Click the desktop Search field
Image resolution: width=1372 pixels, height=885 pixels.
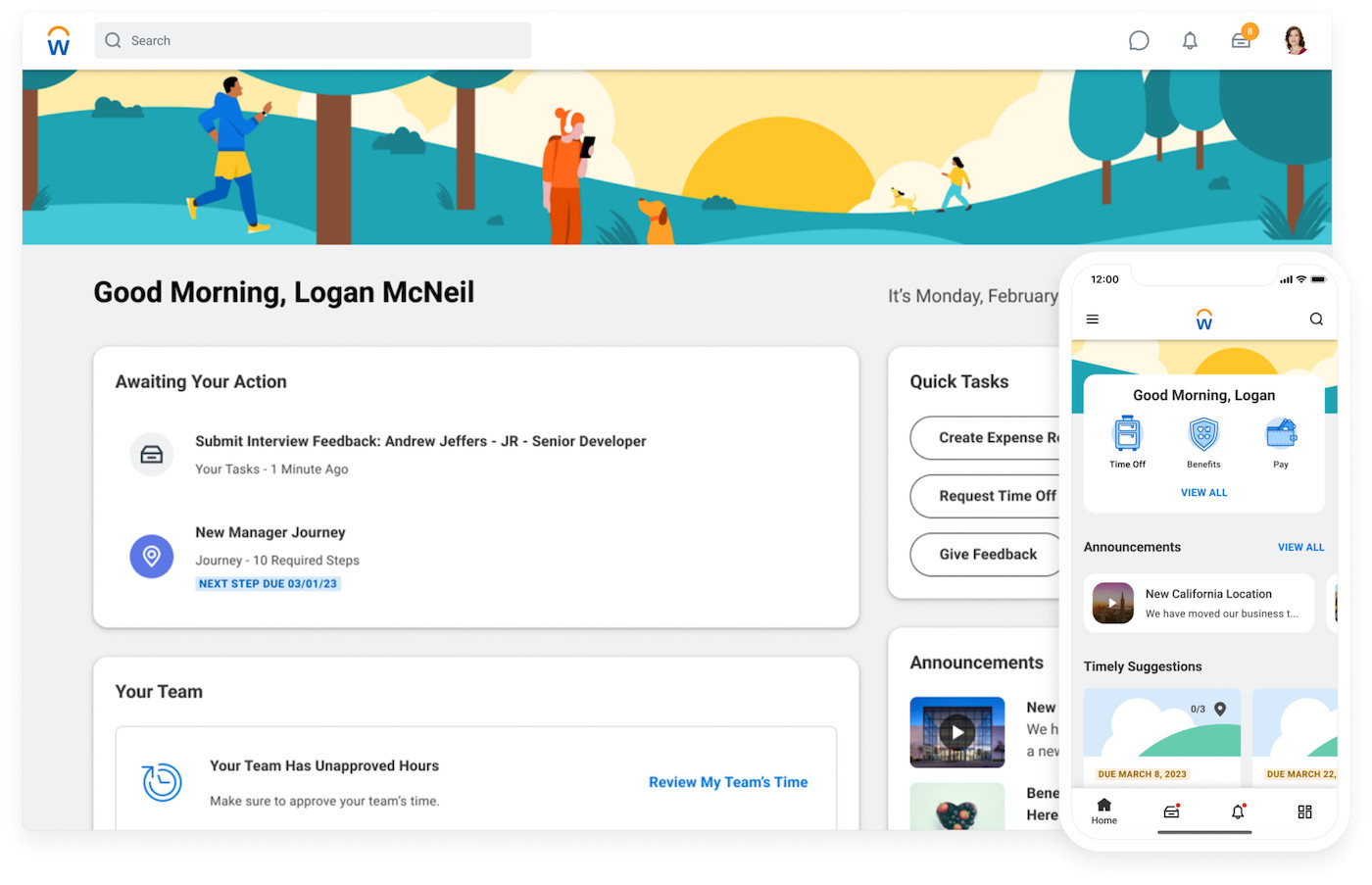[313, 40]
